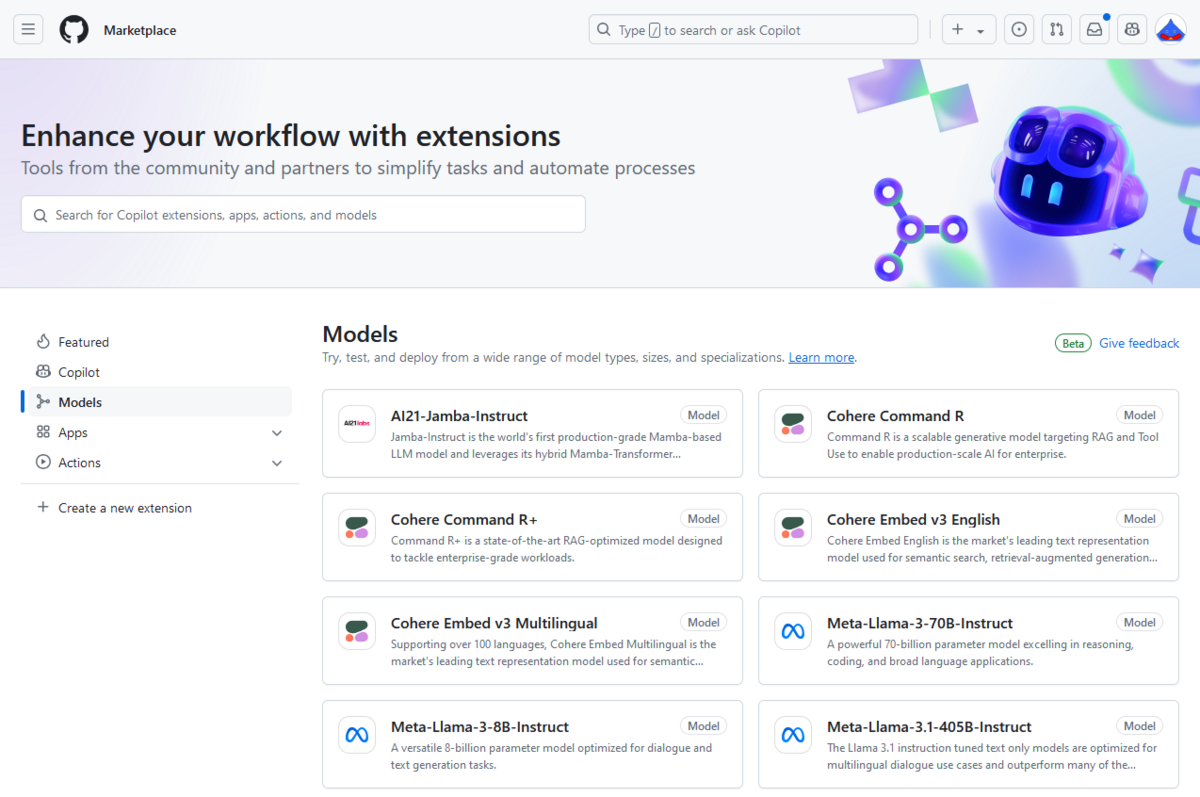
Task: Open the create-new dropdown caret in header
Action: coord(980,31)
